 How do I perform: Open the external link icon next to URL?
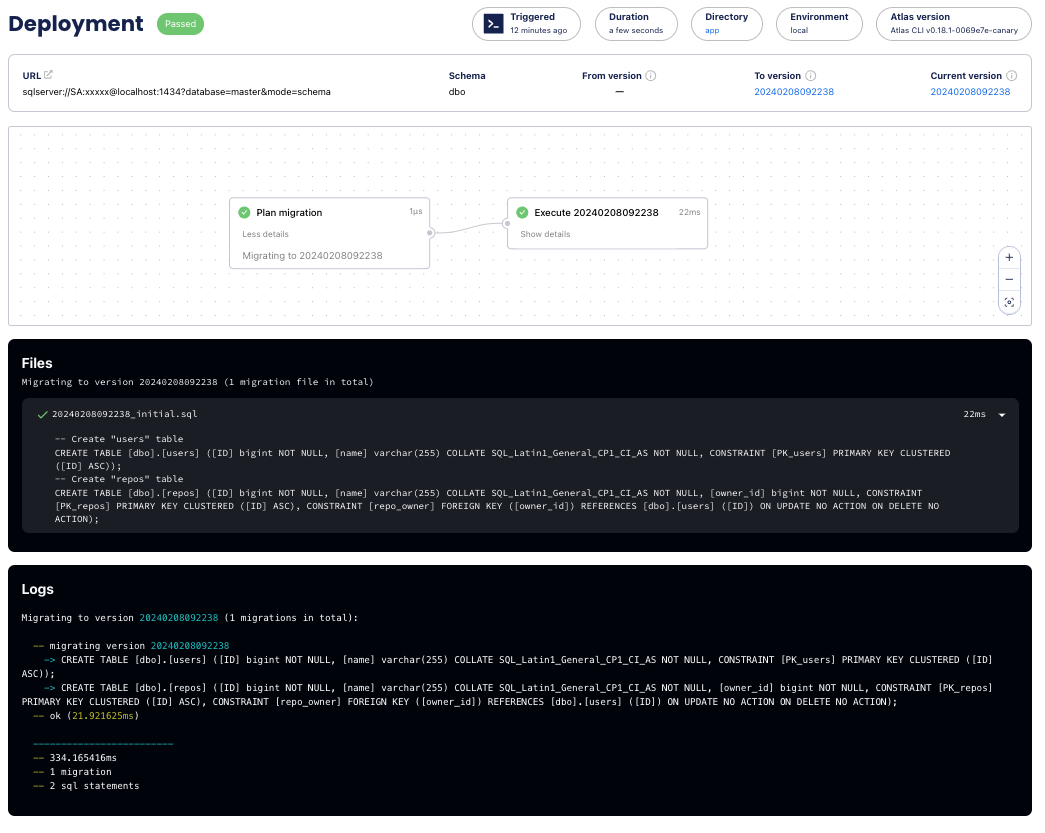(x=48, y=75)
